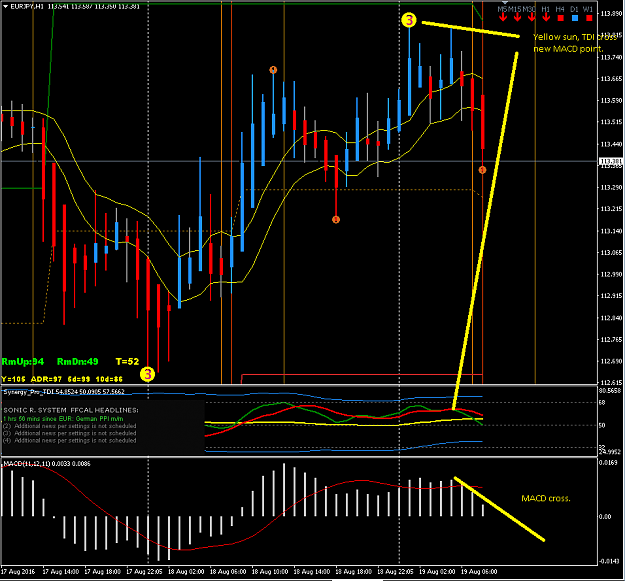Select the M5 timeframe label
This screenshot has height=581, width=625.
pyautogui.click(x=502, y=9)
